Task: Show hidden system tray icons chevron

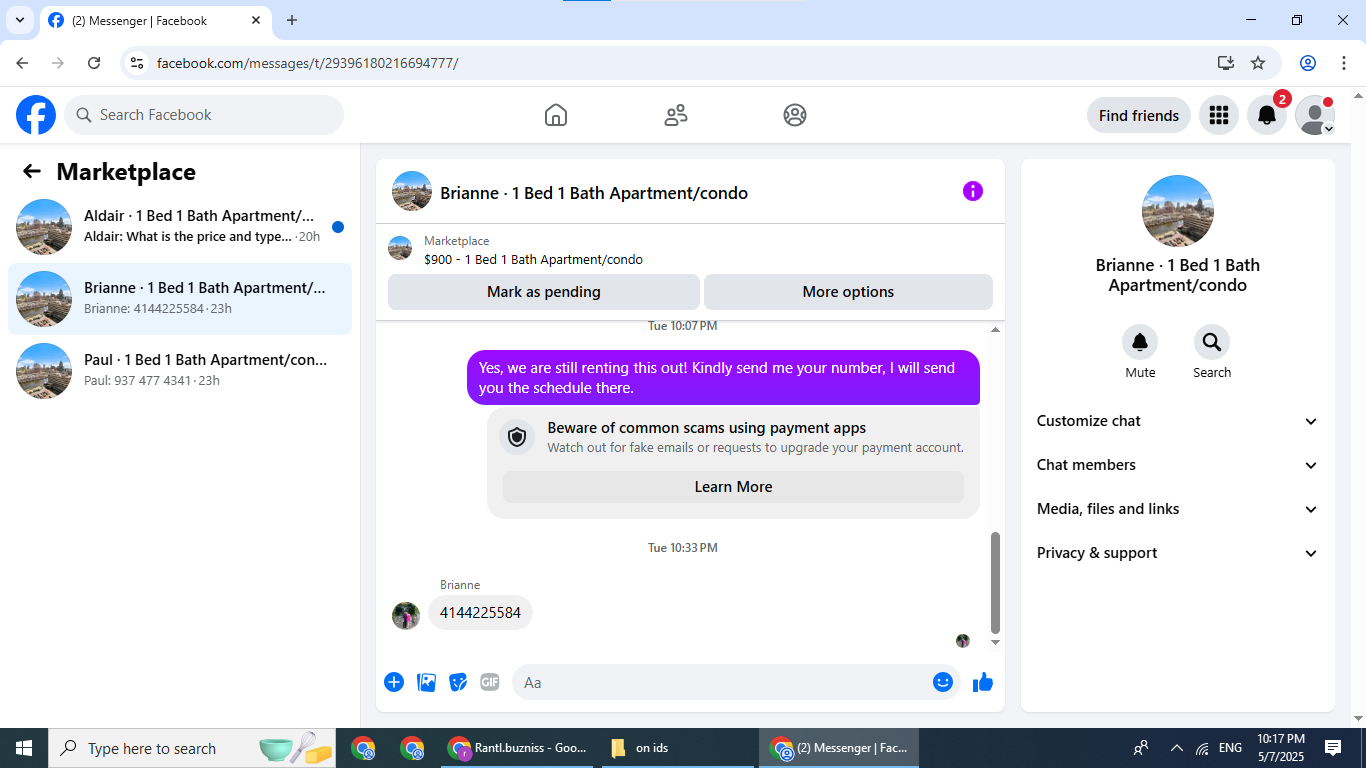Action: tap(1176, 748)
